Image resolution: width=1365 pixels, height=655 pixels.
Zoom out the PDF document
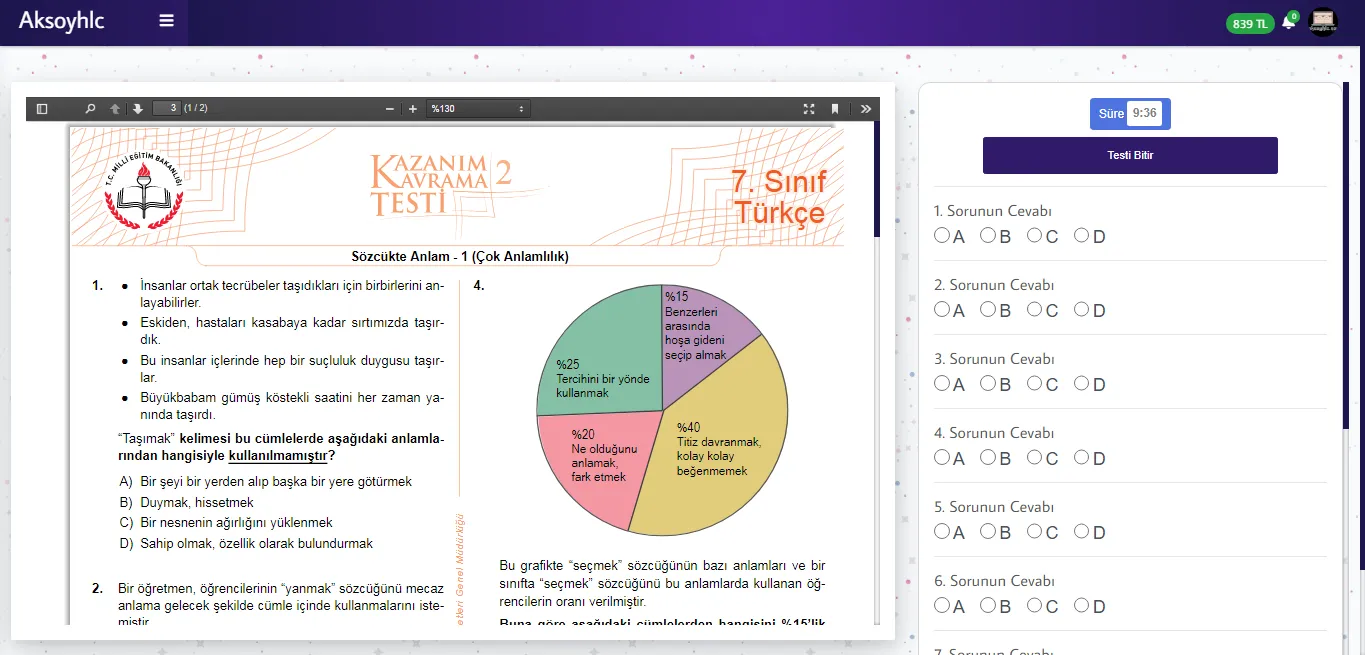click(390, 108)
